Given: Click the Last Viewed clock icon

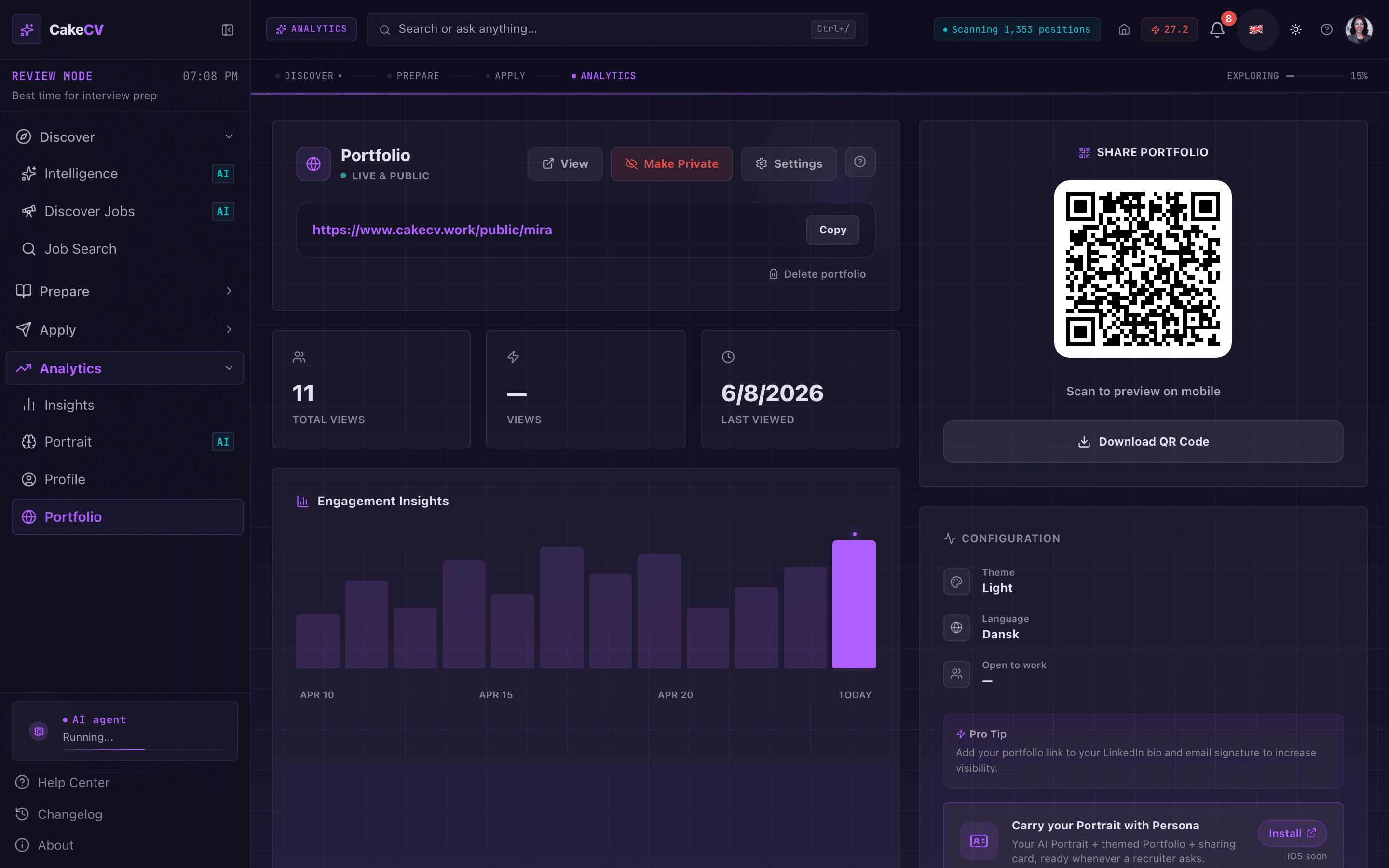Looking at the screenshot, I should (728, 357).
